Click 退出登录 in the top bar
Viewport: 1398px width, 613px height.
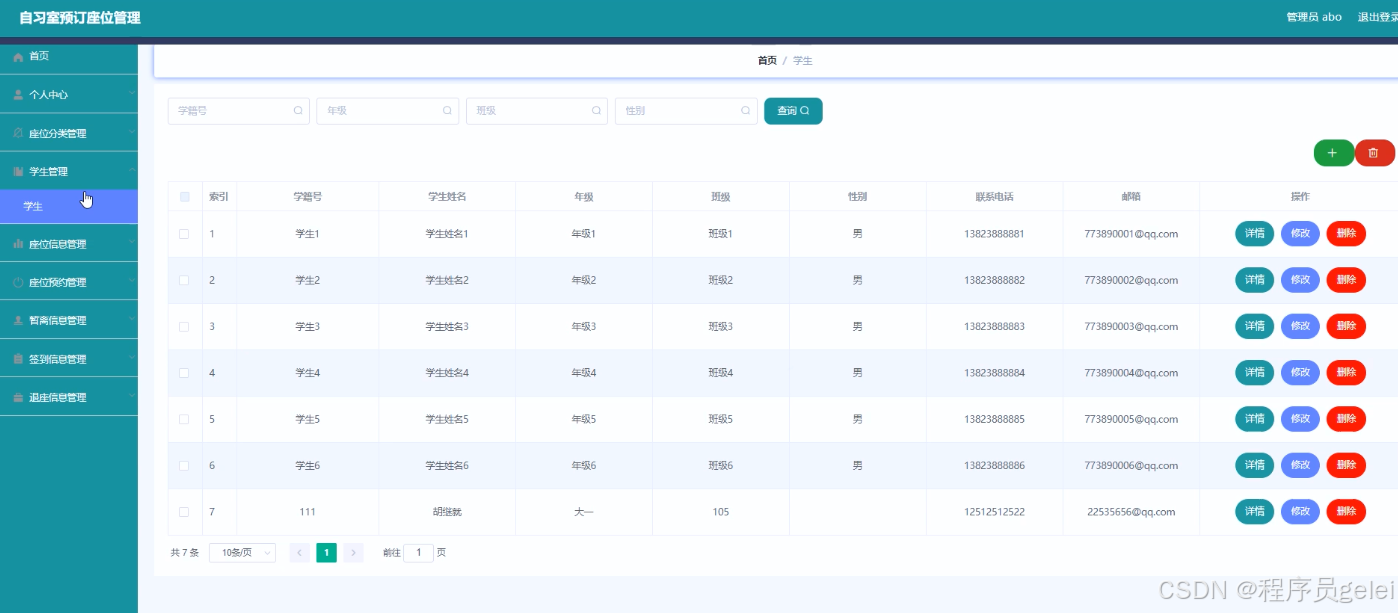[x=1377, y=17]
